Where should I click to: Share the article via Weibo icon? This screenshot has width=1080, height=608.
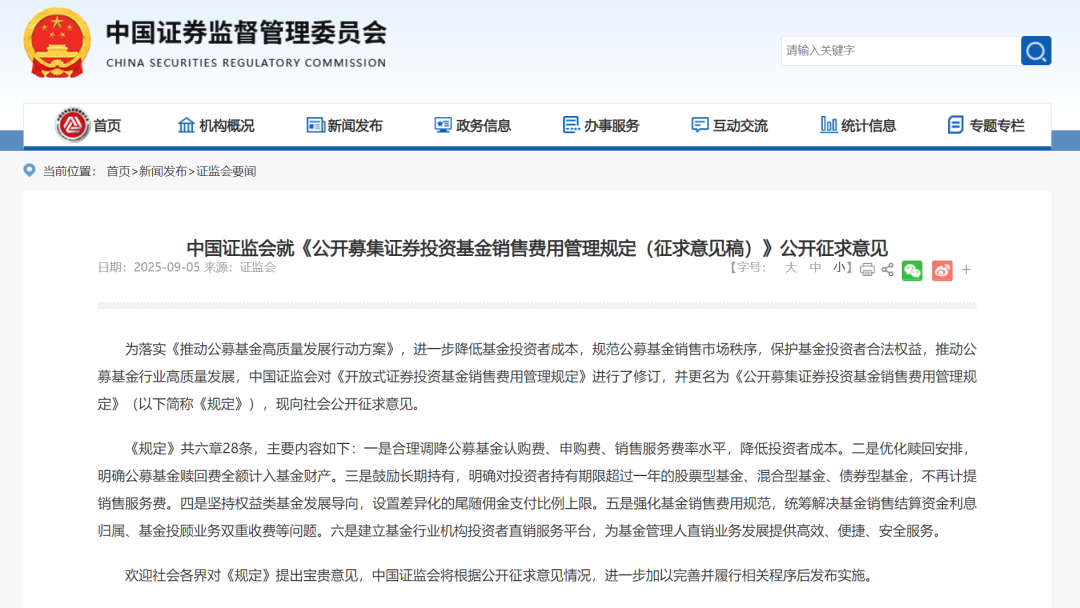942,271
